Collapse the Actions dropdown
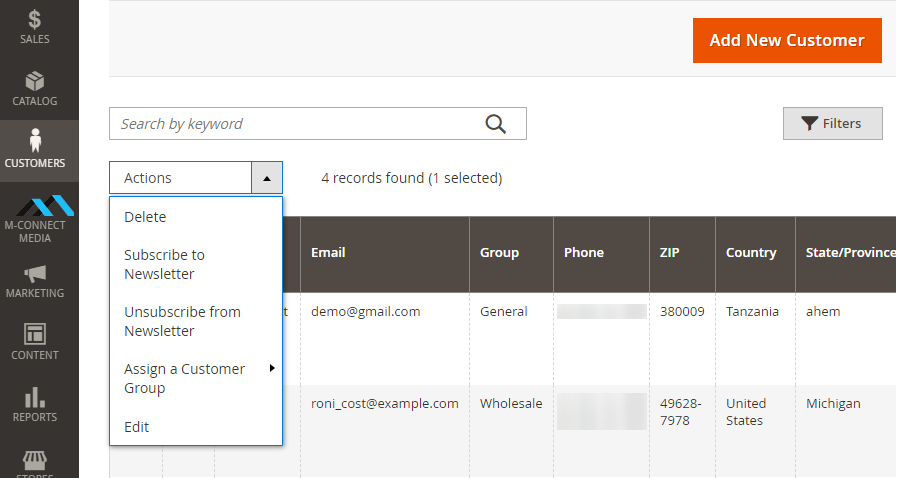Image resolution: width=906 pixels, height=478 pixels. [x=266, y=178]
